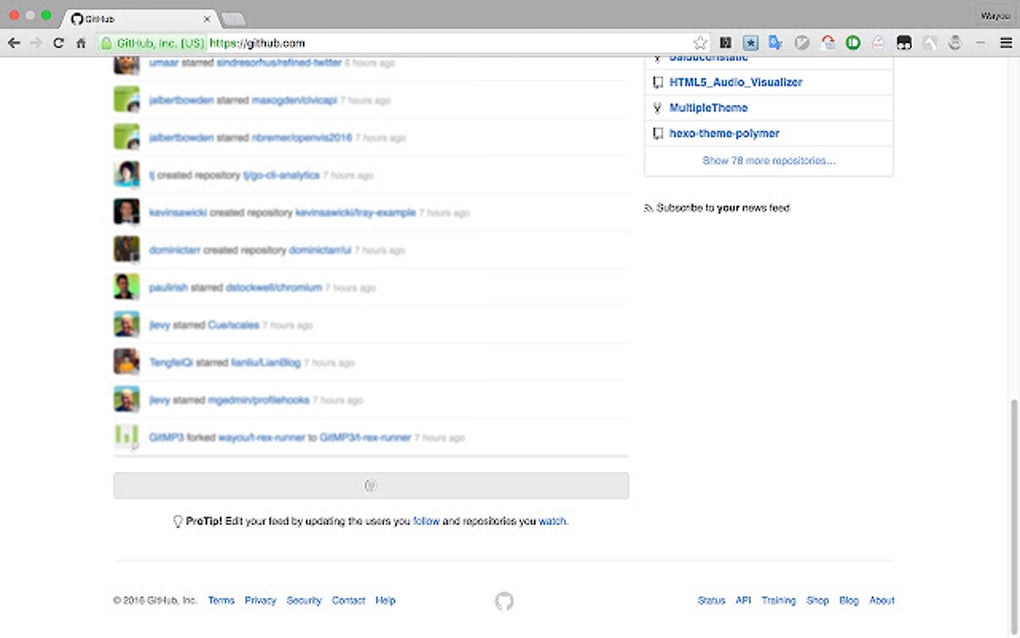This screenshot has width=1020, height=638.
Task: Click the repository icon beside hexo-theme-polymer
Action: [657, 133]
